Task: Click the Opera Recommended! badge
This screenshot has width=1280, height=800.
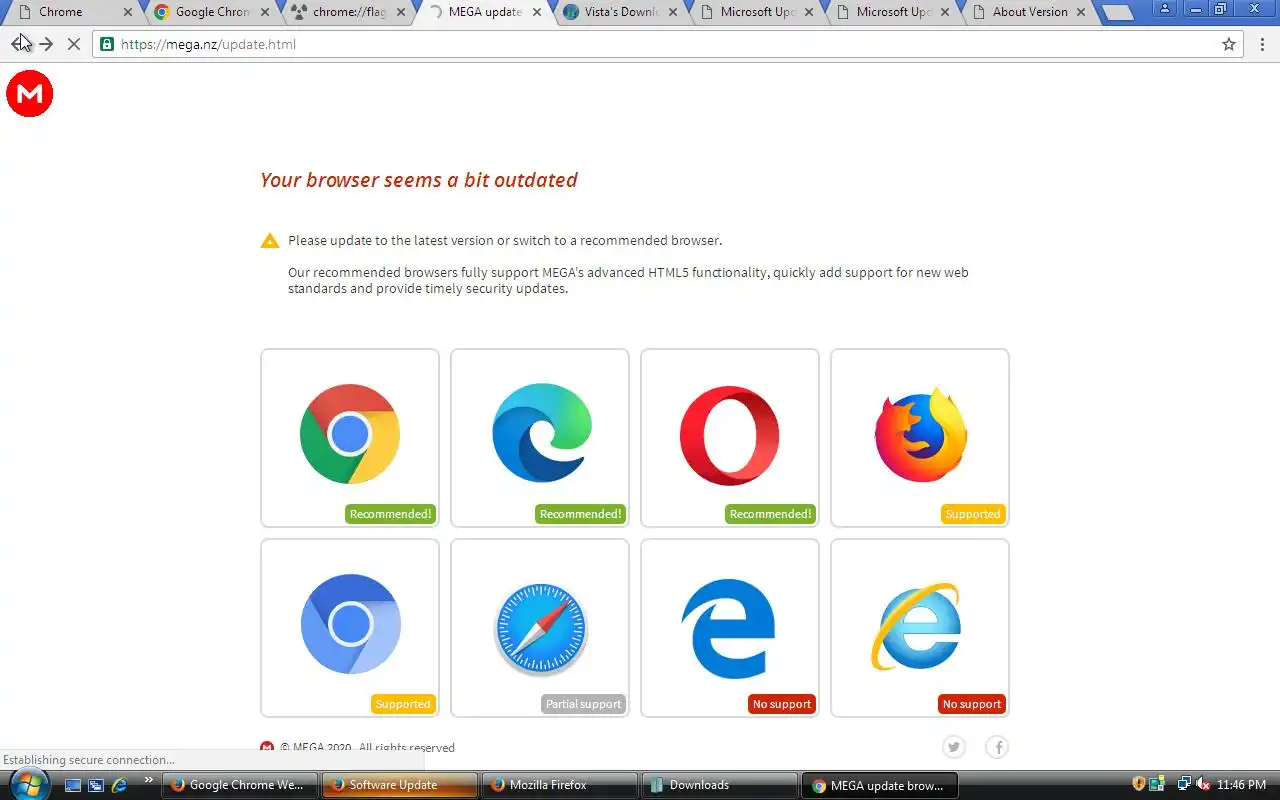Action: (x=770, y=514)
